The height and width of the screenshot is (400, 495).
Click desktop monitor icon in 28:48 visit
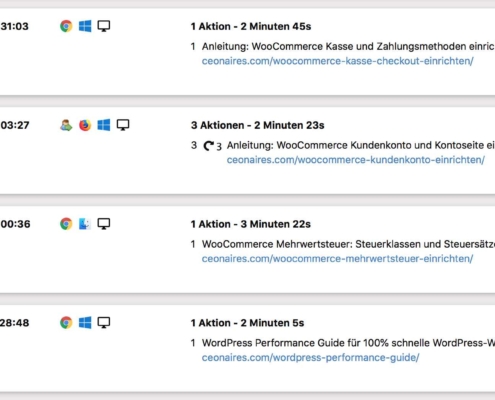tap(104, 323)
